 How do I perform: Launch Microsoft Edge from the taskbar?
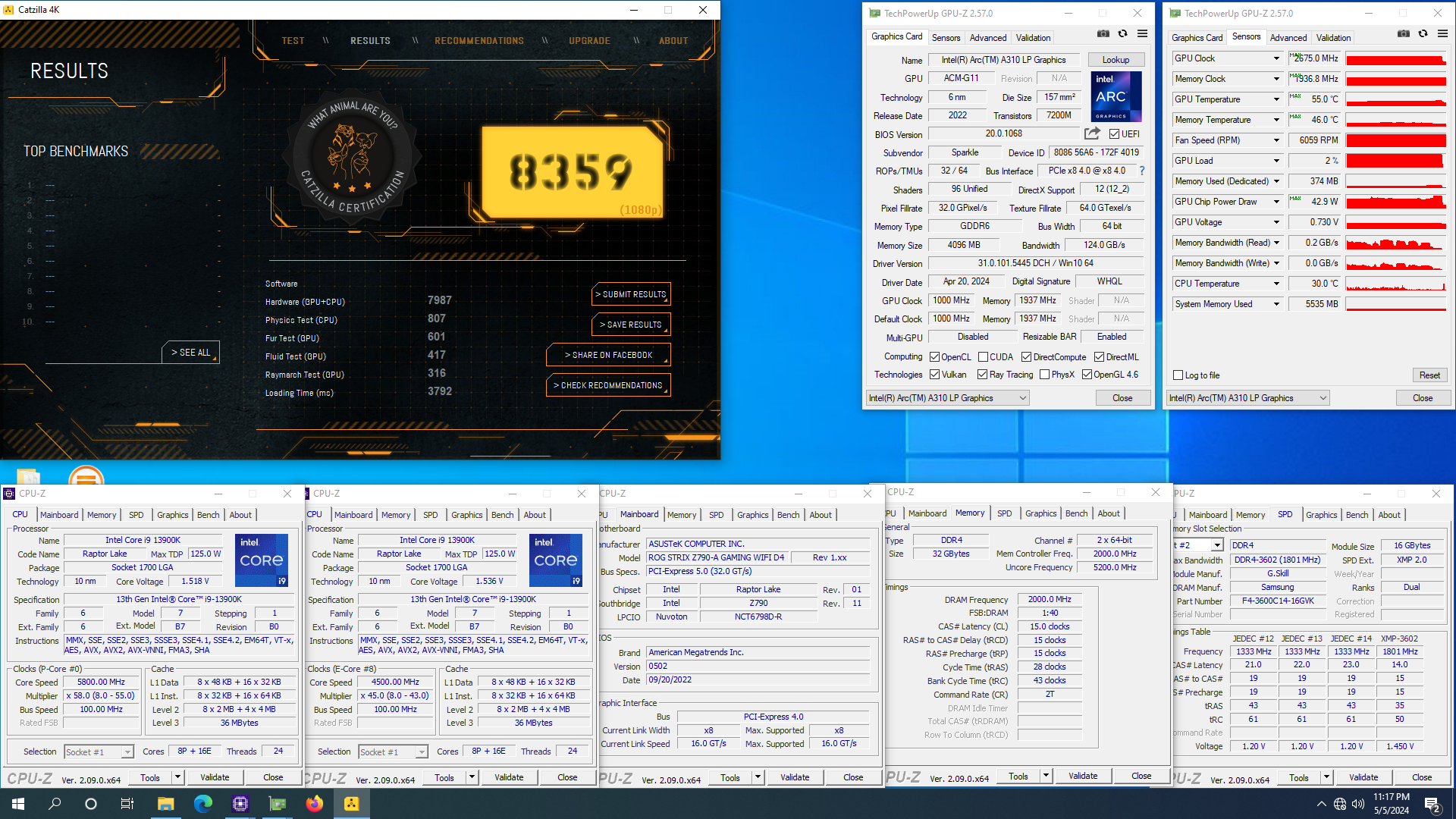coord(202,804)
